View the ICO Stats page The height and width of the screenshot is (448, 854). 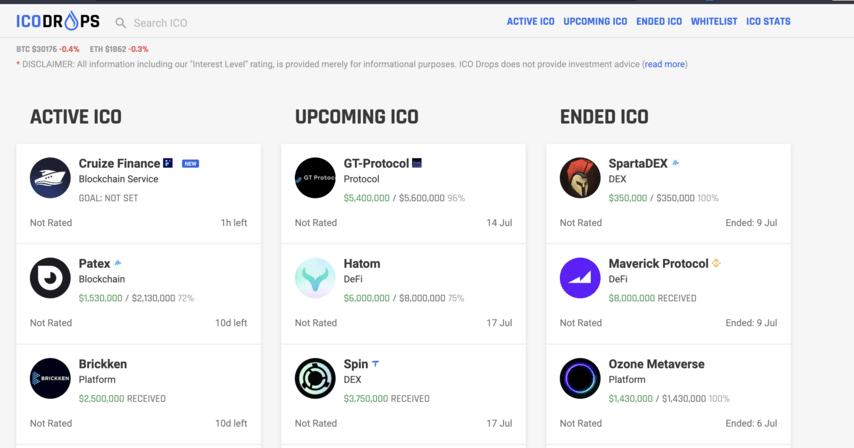click(x=768, y=21)
